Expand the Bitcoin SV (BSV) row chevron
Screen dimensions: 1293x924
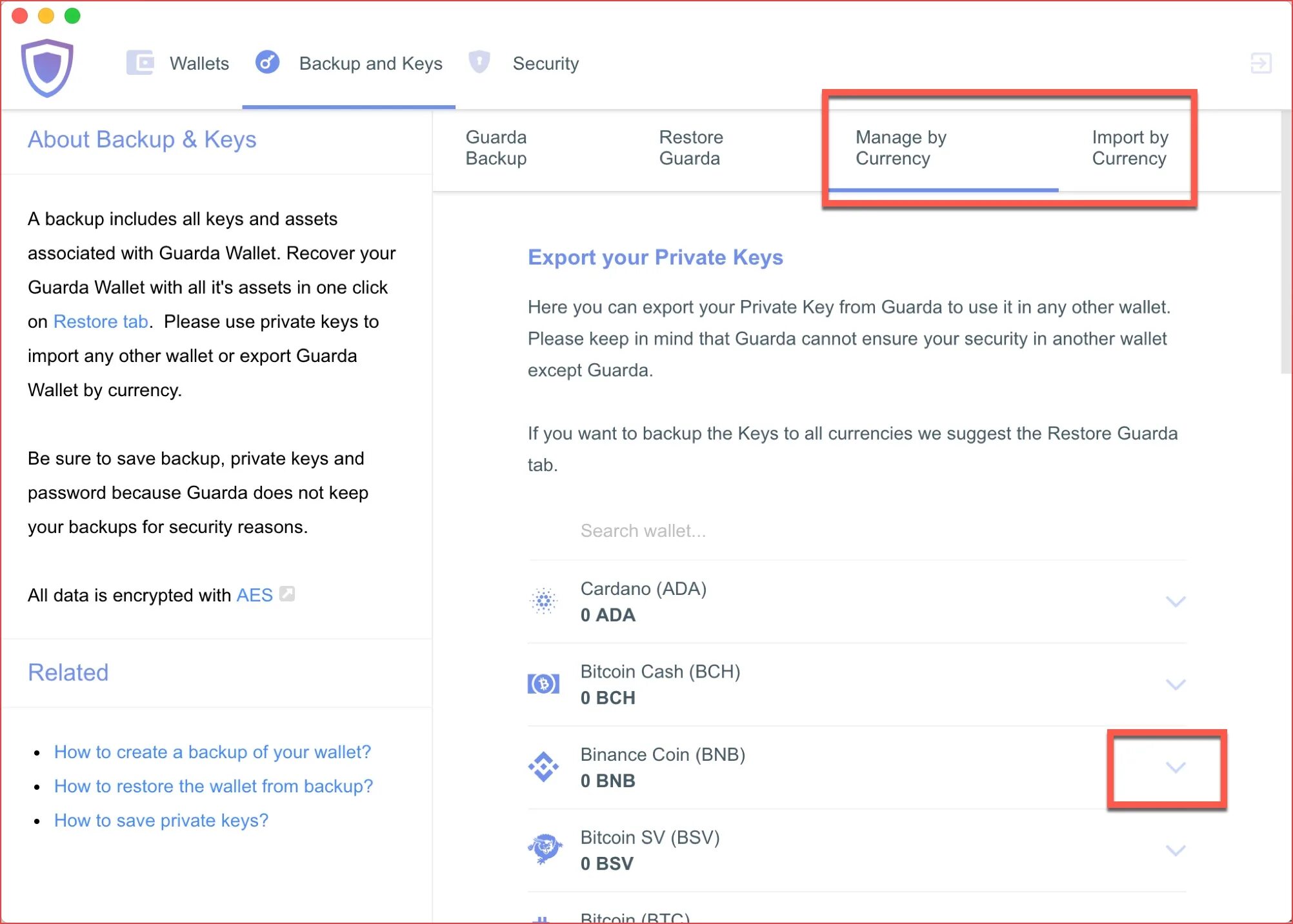pyautogui.click(x=1176, y=850)
